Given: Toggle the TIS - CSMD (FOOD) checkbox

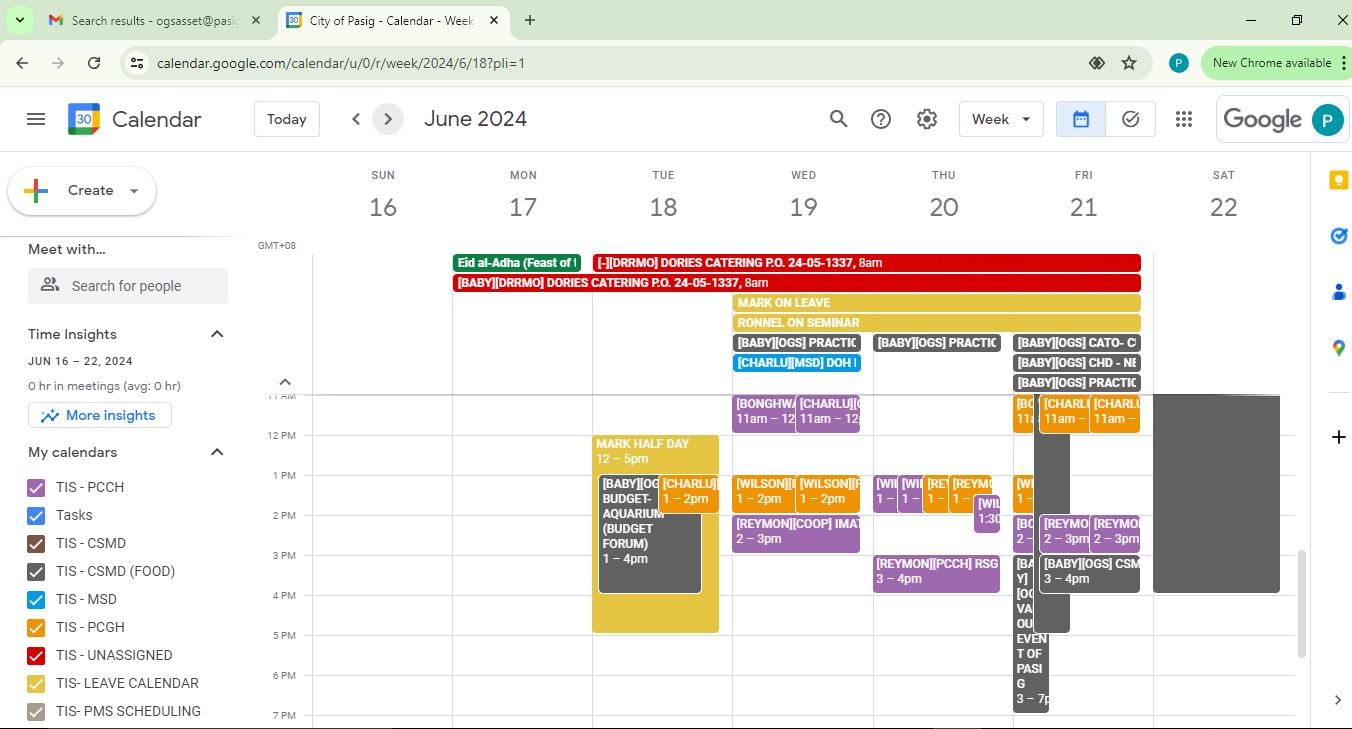Looking at the screenshot, I should tap(36, 572).
